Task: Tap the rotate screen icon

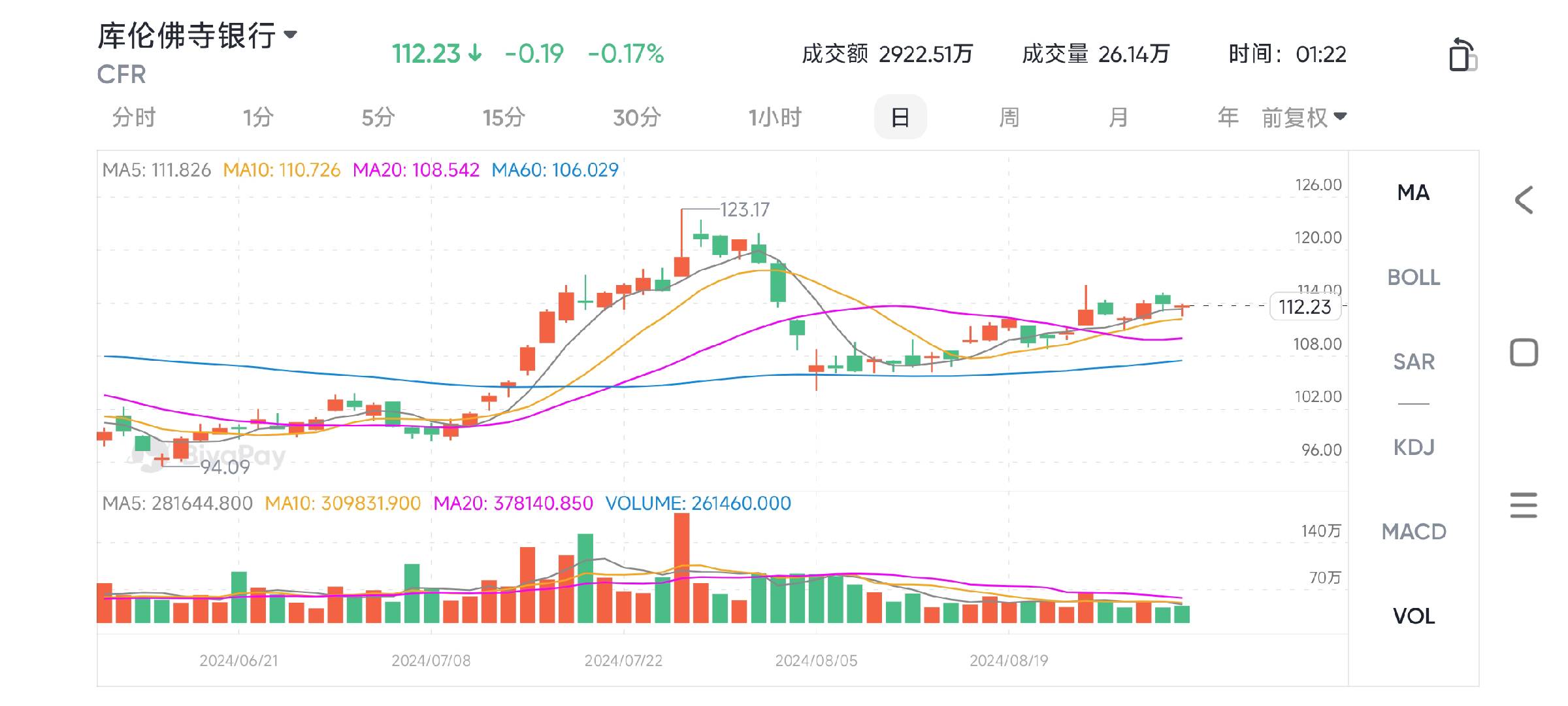Action: pyautogui.click(x=1463, y=55)
